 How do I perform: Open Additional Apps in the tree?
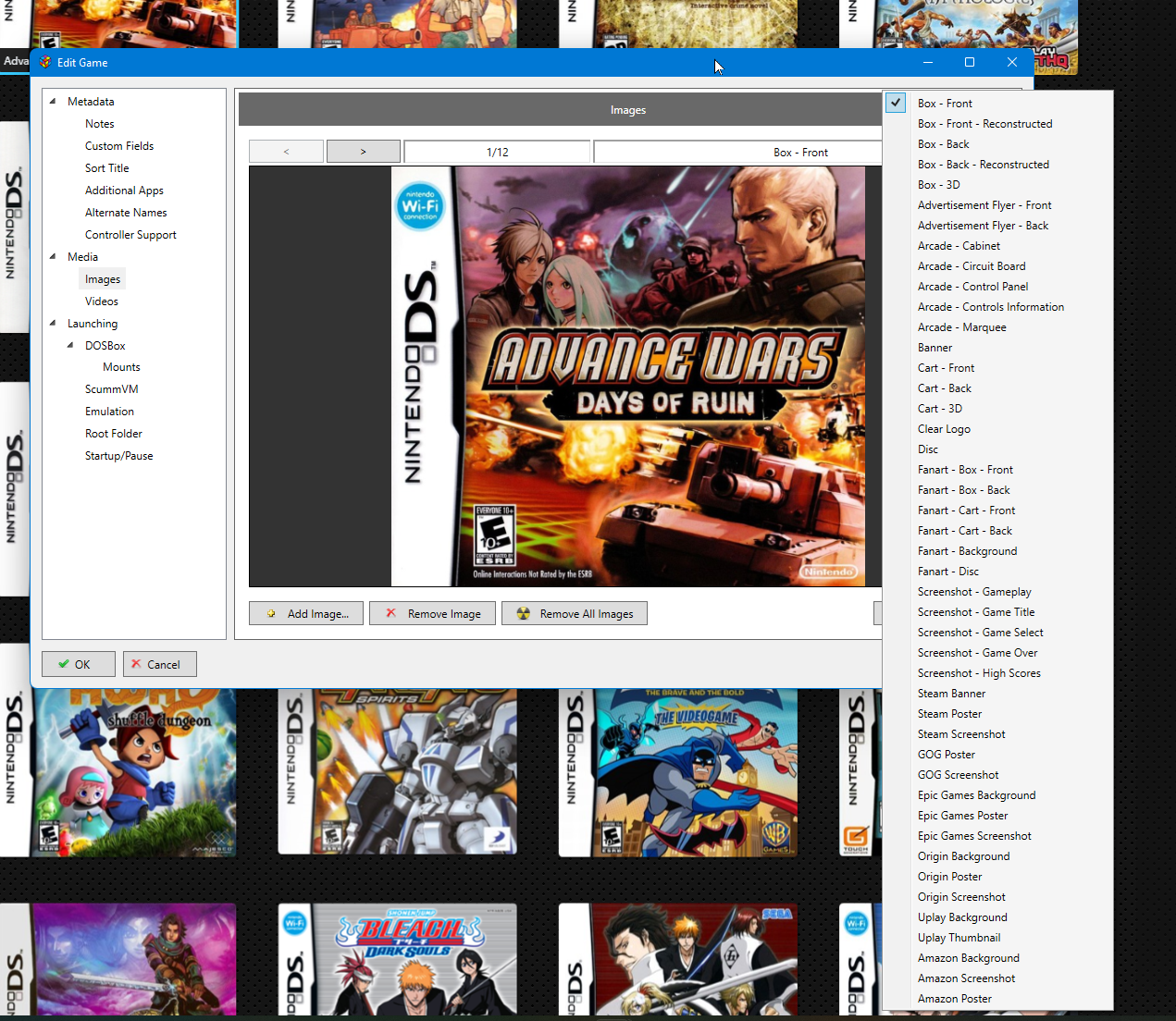pos(124,191)
